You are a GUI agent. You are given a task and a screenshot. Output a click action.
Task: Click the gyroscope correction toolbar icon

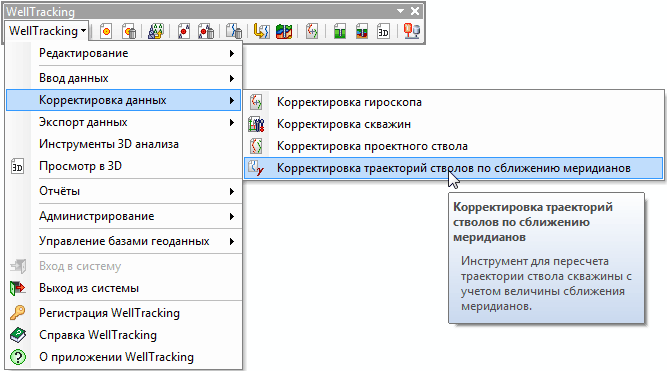[312, 31]
